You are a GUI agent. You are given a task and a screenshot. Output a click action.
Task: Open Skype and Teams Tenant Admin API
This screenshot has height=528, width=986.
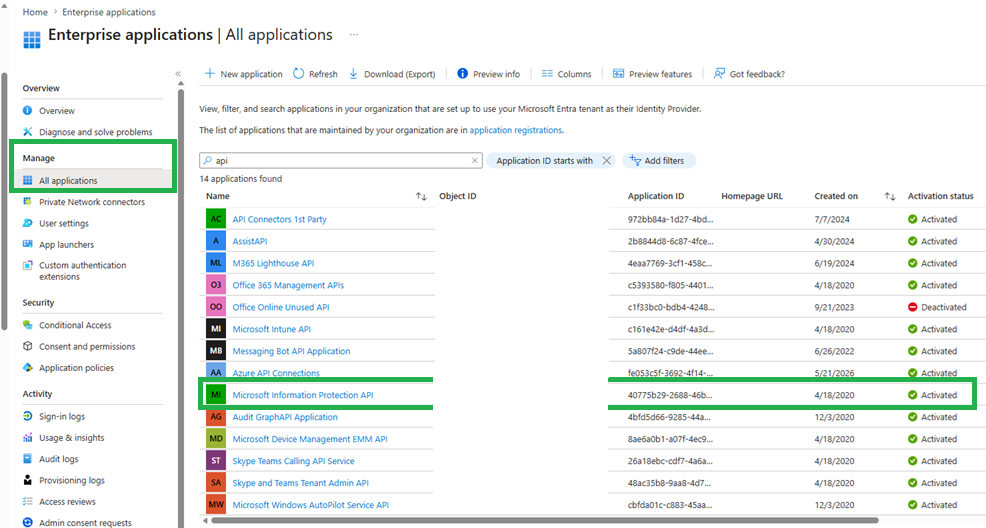click(301, 483)
